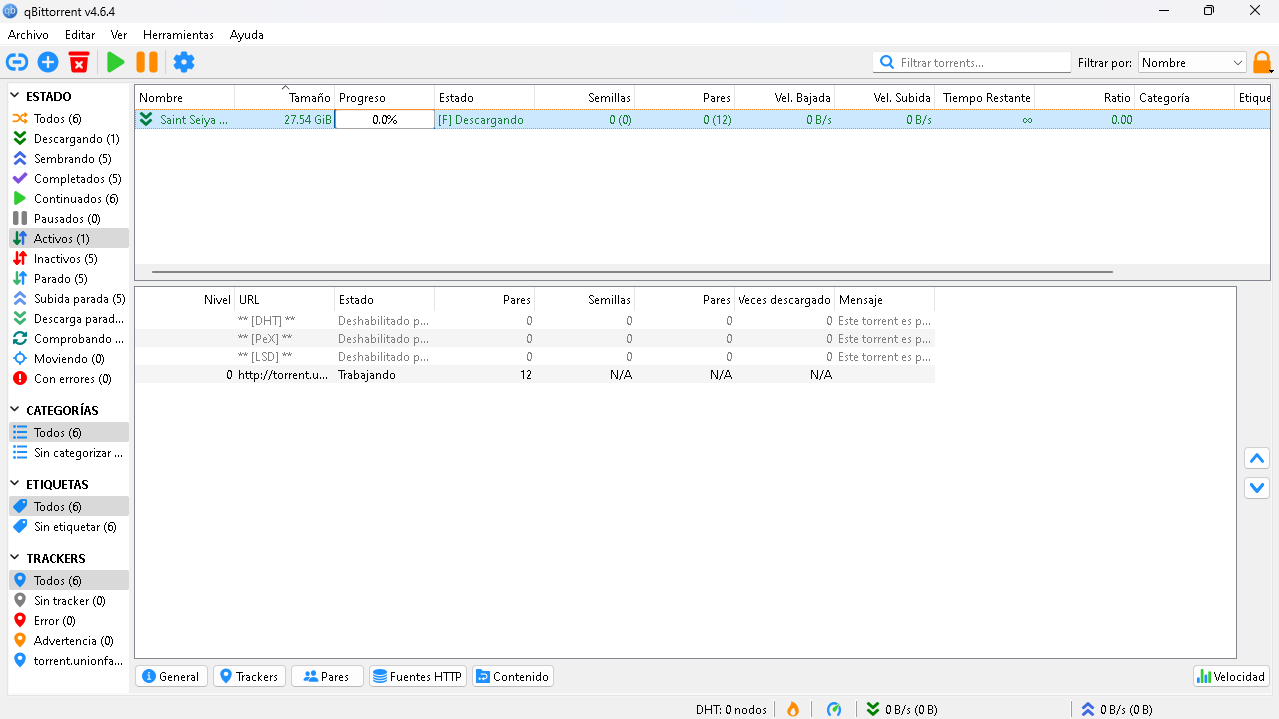
Task: Open the 'Filtrar por' Nombre dropdown
Action: point(1192,62)
